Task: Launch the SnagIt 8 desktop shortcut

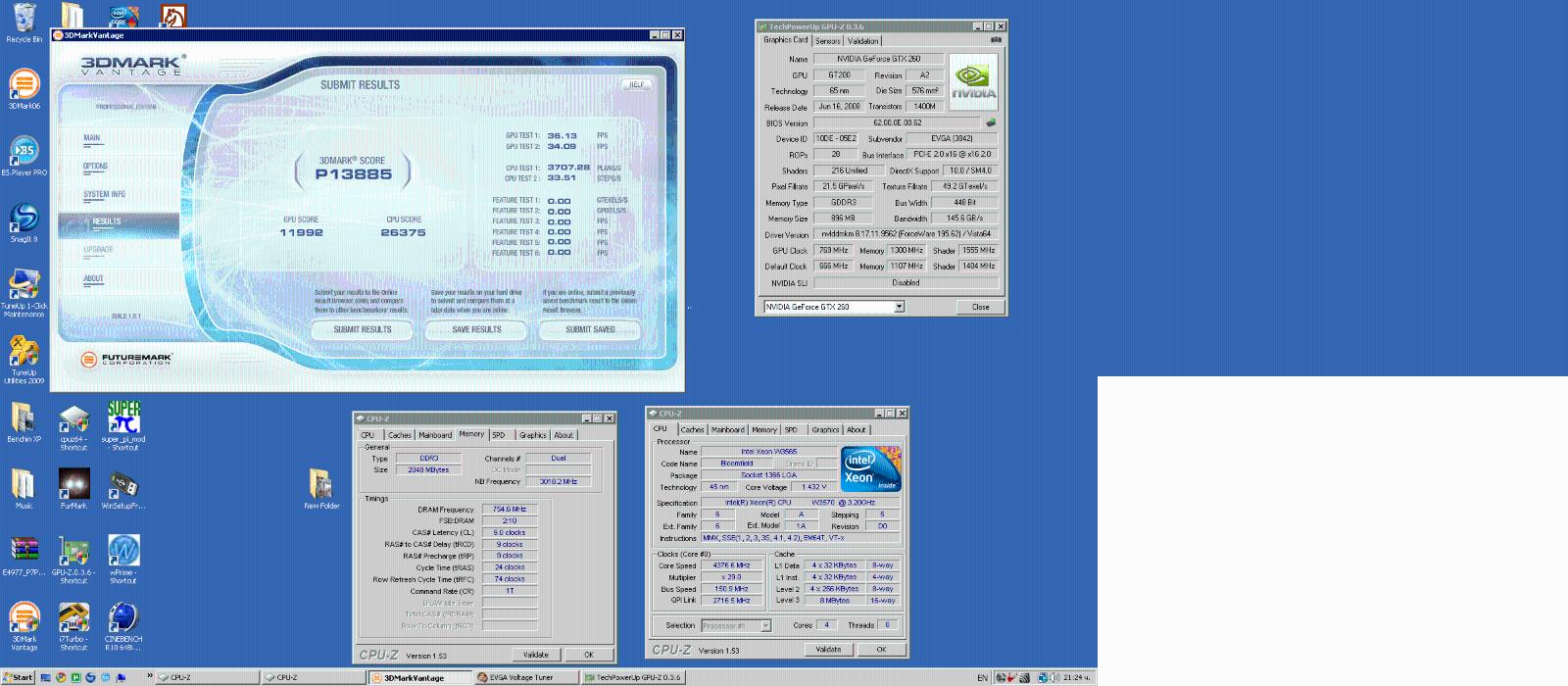Action: click(24, 222)
